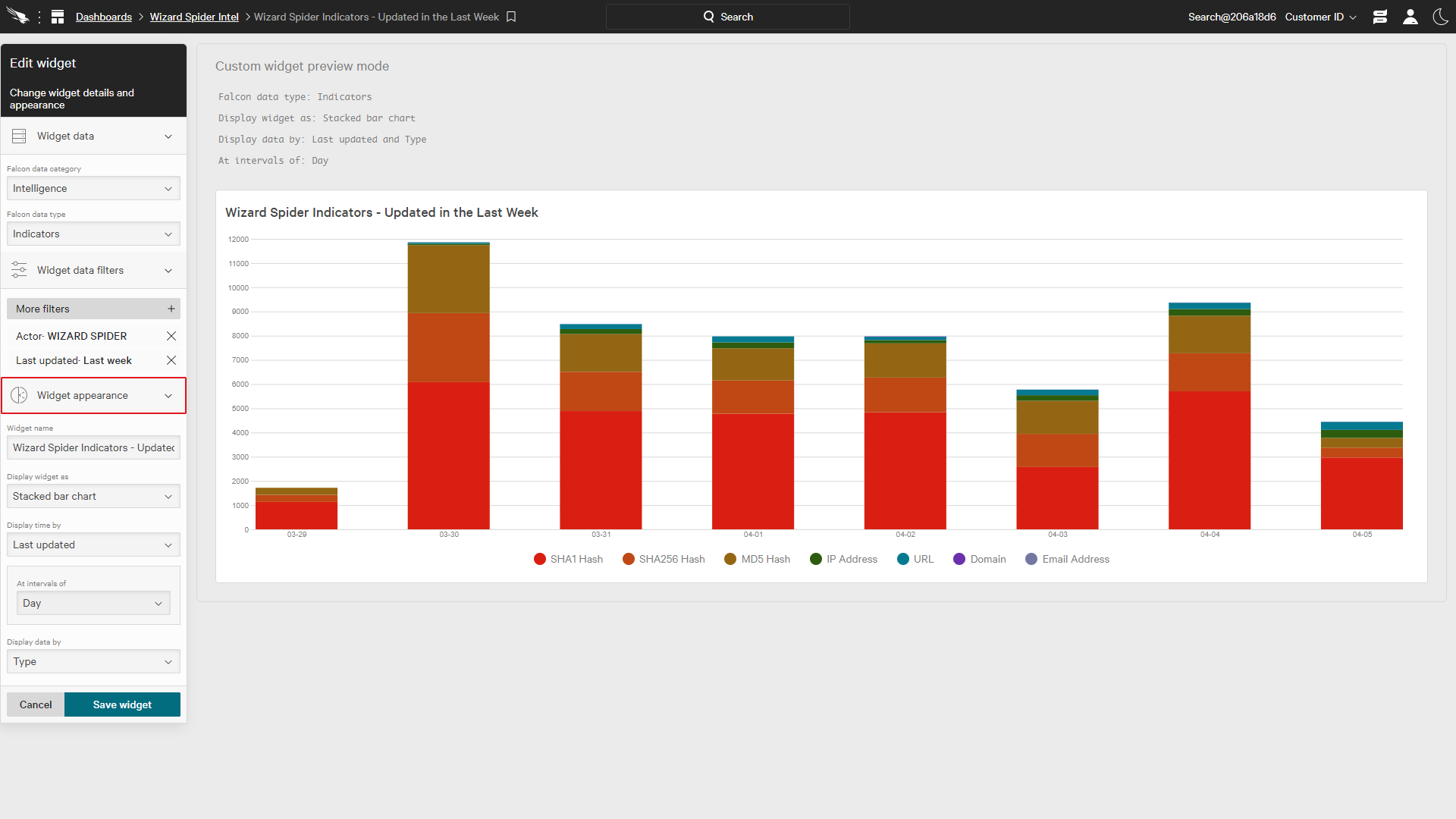Open the Display widget as dropdown
Screen dimensions: 1456x819
[x=93, y=496]
